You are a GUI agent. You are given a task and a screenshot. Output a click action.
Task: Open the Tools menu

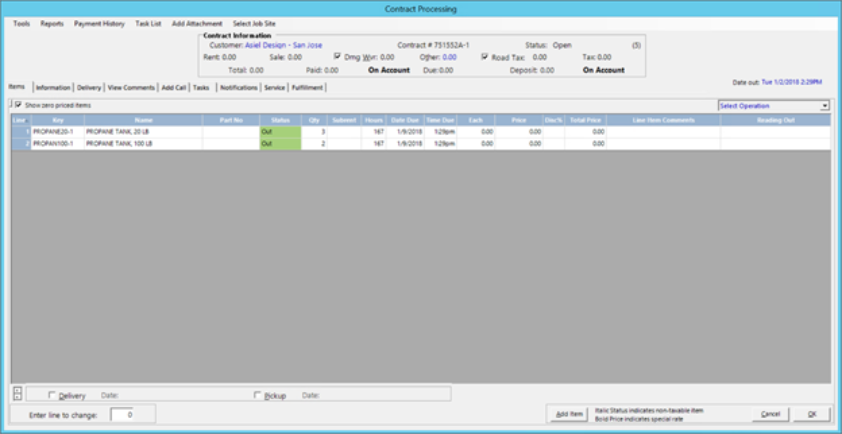(x=21, y=24)
